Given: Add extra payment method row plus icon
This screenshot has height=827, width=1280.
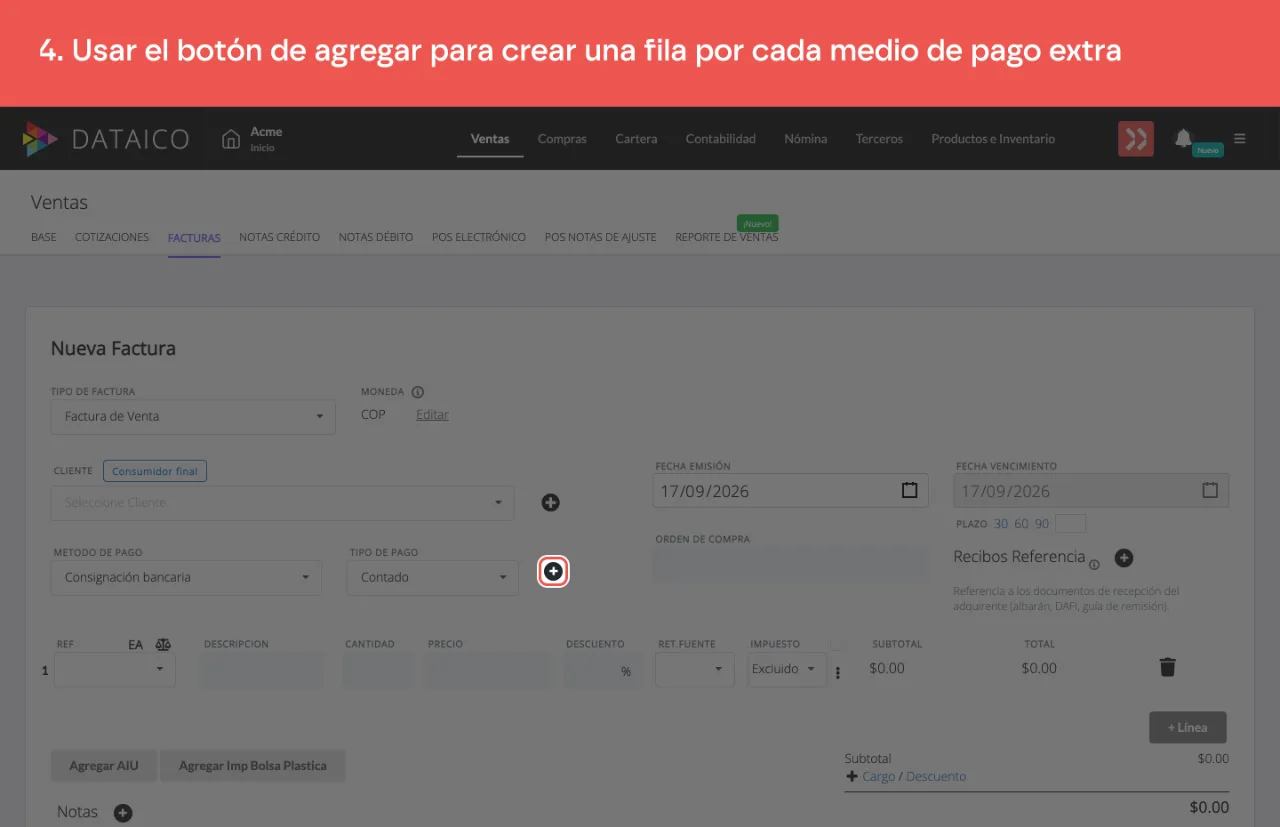Looking at the screenshot, I should [x=553, y=572].
